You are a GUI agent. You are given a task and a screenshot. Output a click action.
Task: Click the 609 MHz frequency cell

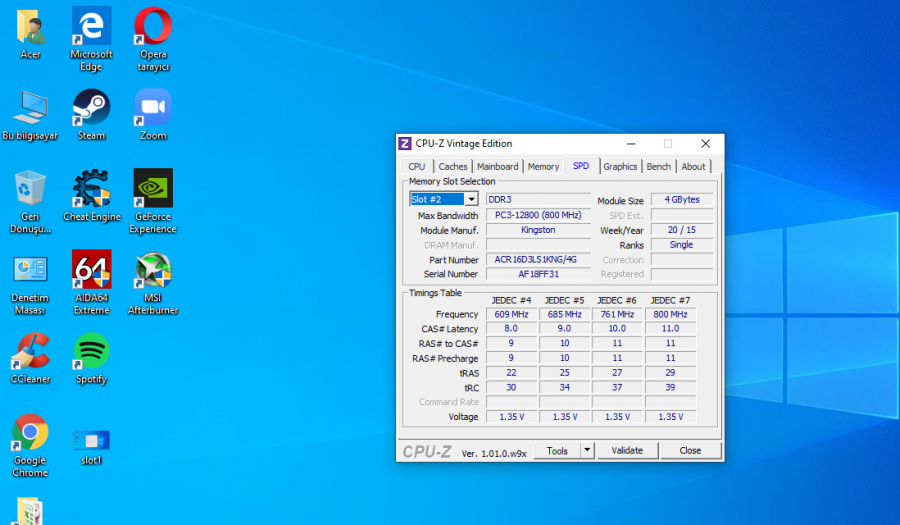[x=511, y=314]
